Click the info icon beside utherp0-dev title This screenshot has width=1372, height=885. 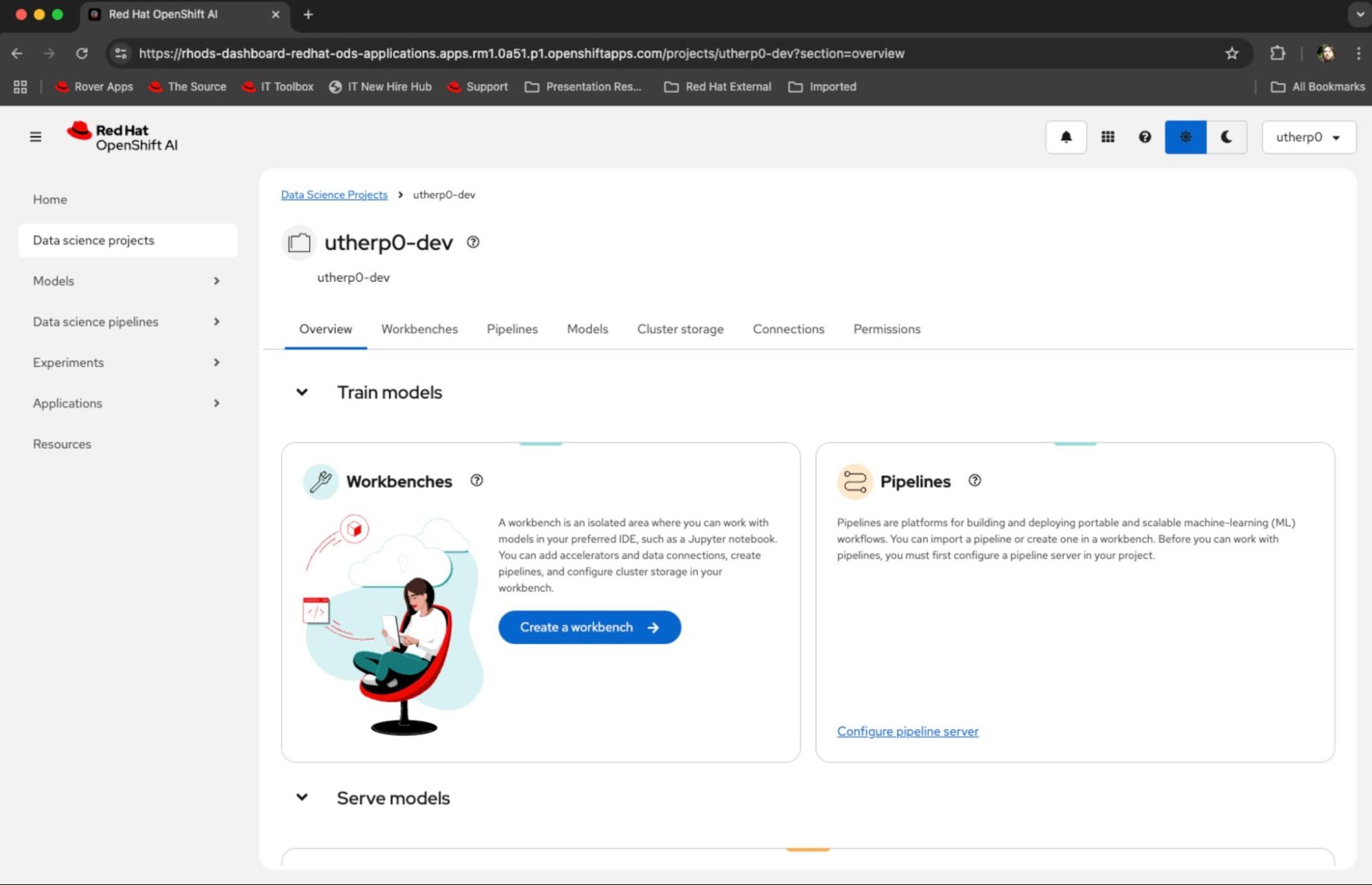coord(473,242)
